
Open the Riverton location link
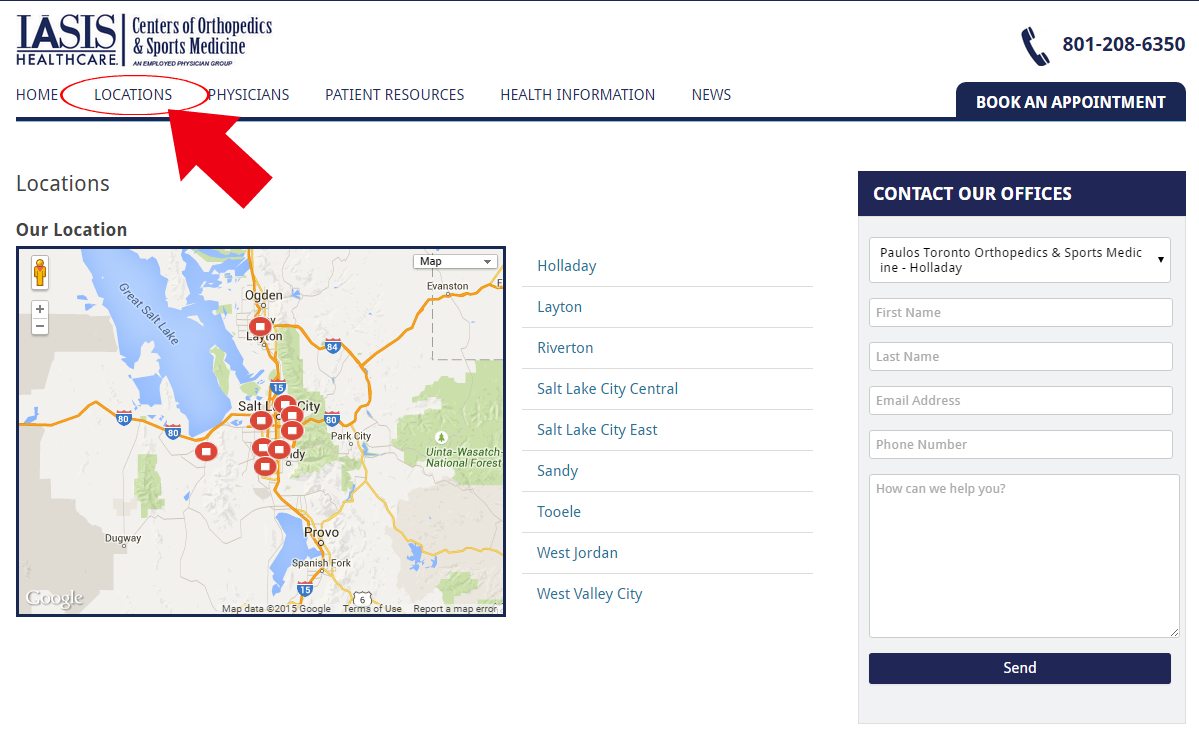[565, 348]
